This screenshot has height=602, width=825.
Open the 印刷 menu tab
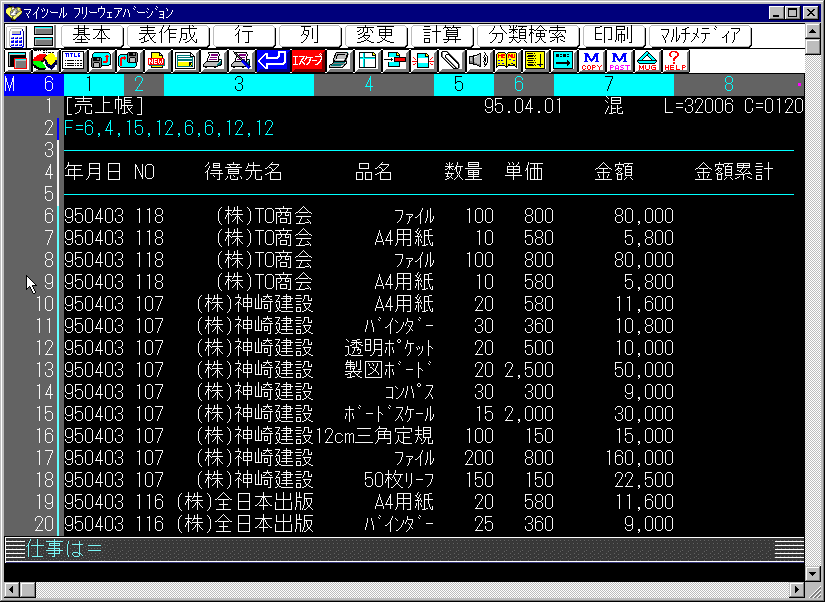pyautogui.click(x=613, y=36)
